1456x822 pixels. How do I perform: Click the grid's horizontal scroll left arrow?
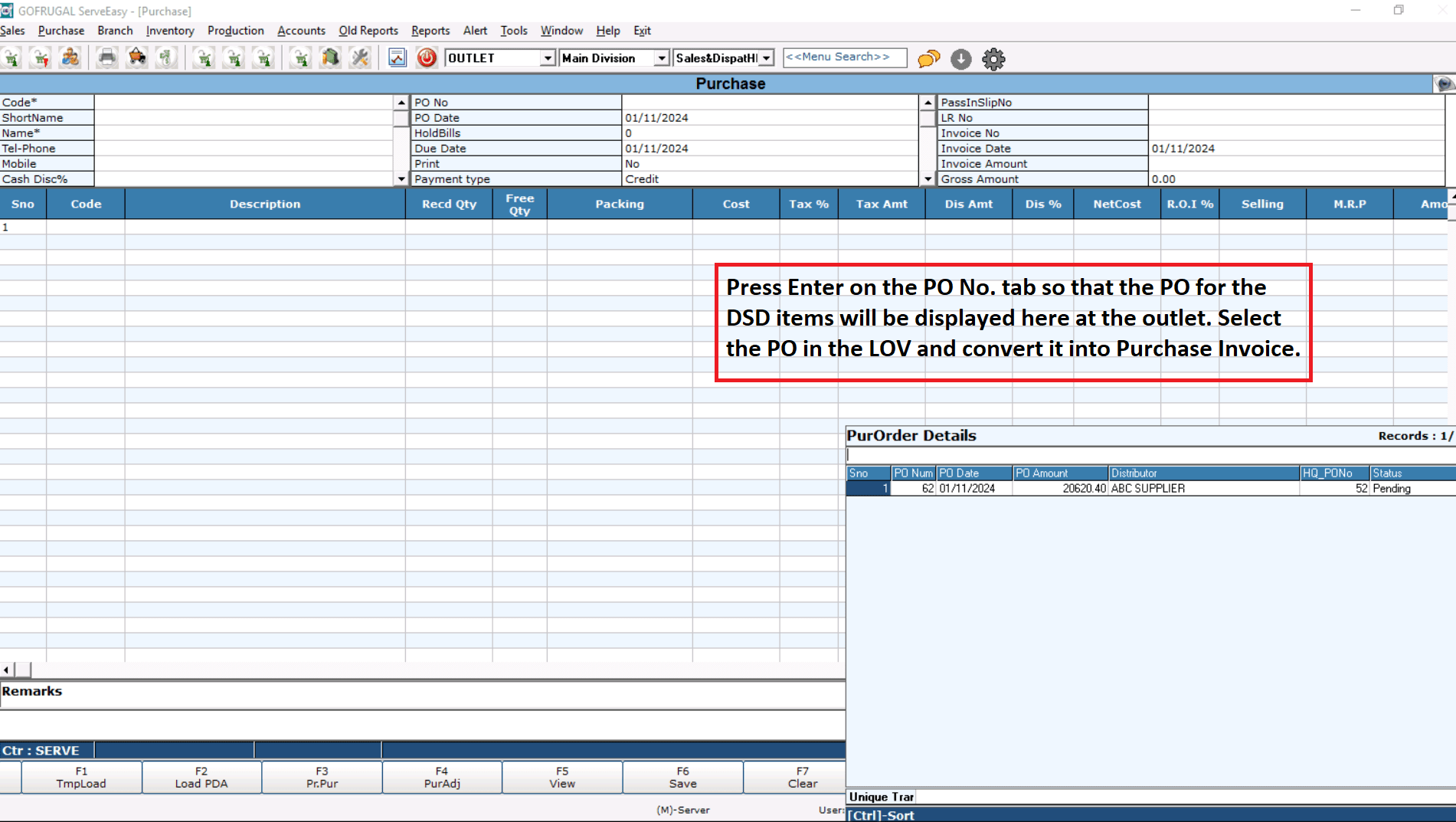7,670
